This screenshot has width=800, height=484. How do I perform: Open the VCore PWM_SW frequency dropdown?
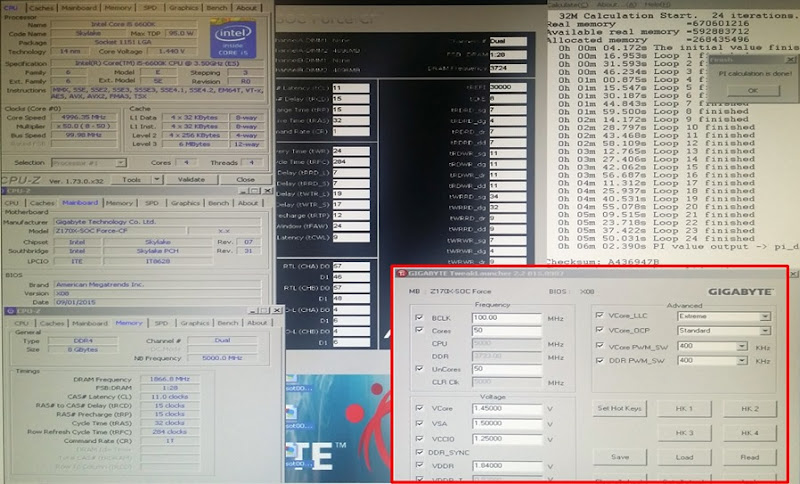point(712,346)
